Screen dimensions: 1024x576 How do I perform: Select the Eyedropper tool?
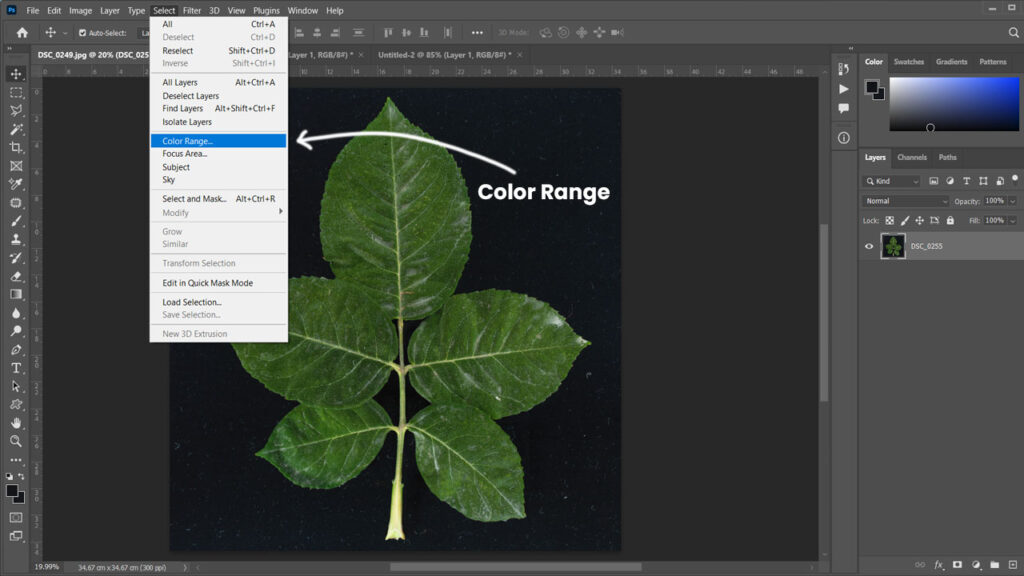pos(14,183)
